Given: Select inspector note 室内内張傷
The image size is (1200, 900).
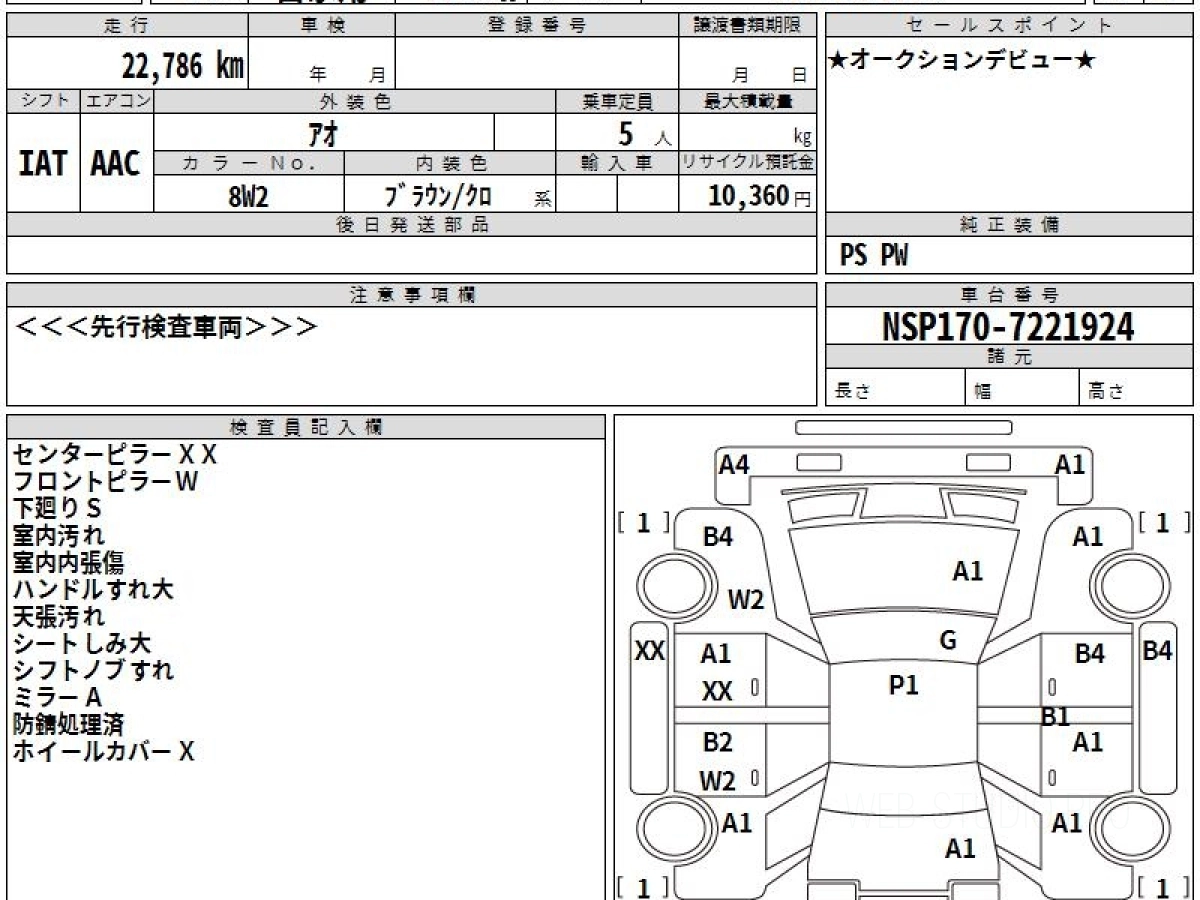Looking at the screenshot, I should (x=69, y=563).
